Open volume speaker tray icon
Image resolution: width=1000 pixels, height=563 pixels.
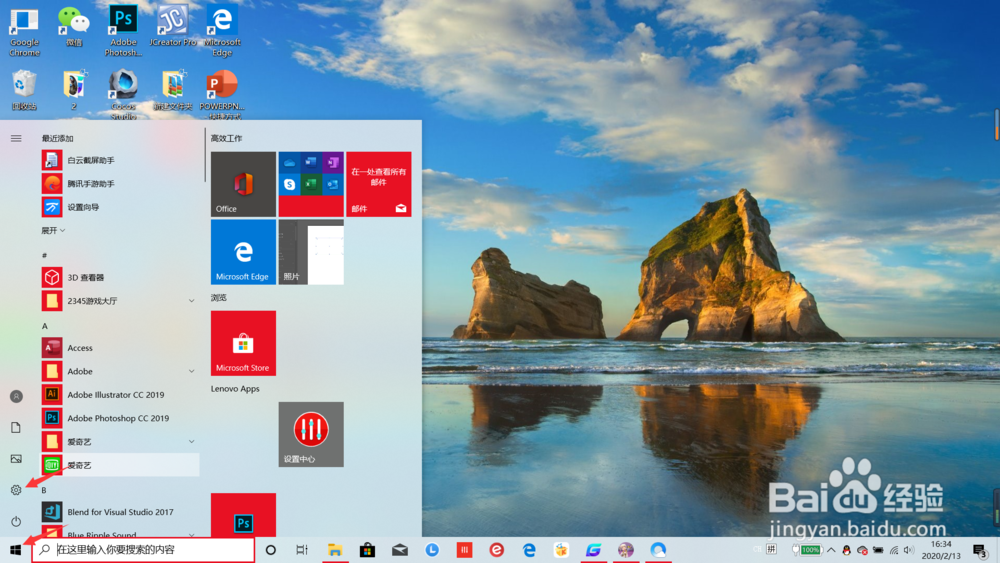point(909,550)
